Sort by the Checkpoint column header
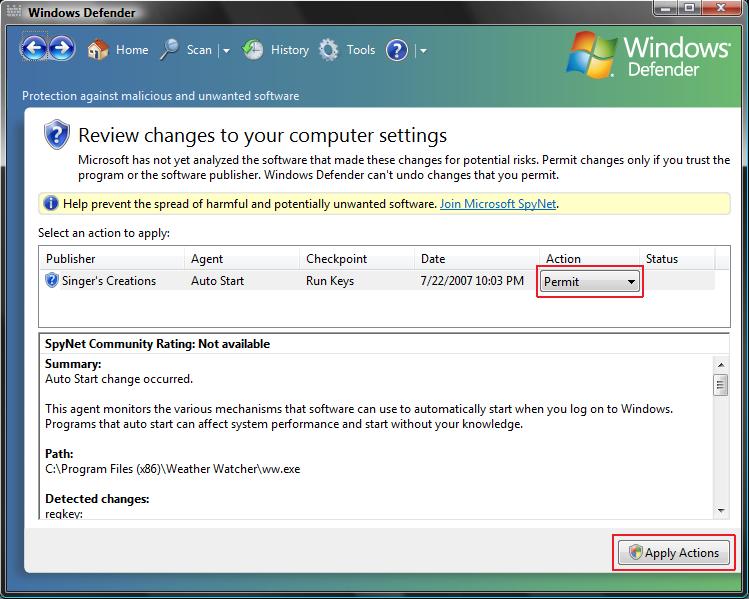The height and width of the screenshot is (599, 749). pyautogui.click(x=357, y=258)
